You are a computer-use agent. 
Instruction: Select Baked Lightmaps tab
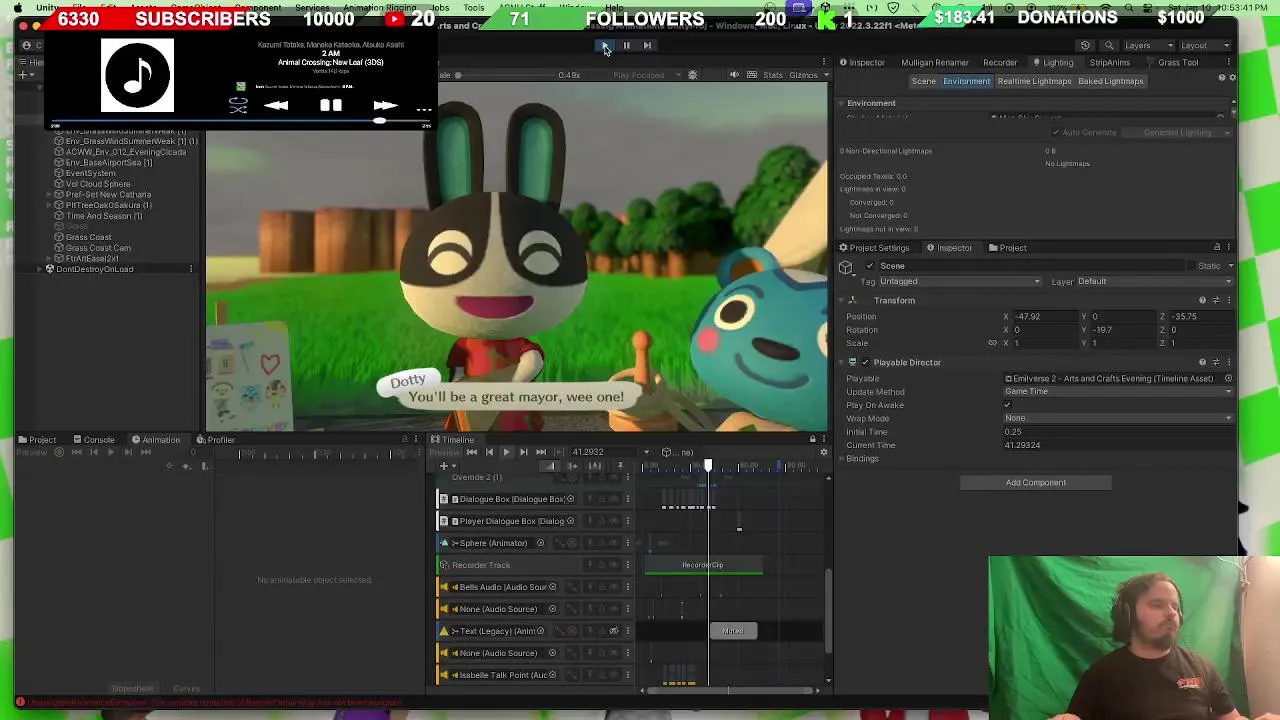click(x=1110, y=81)
